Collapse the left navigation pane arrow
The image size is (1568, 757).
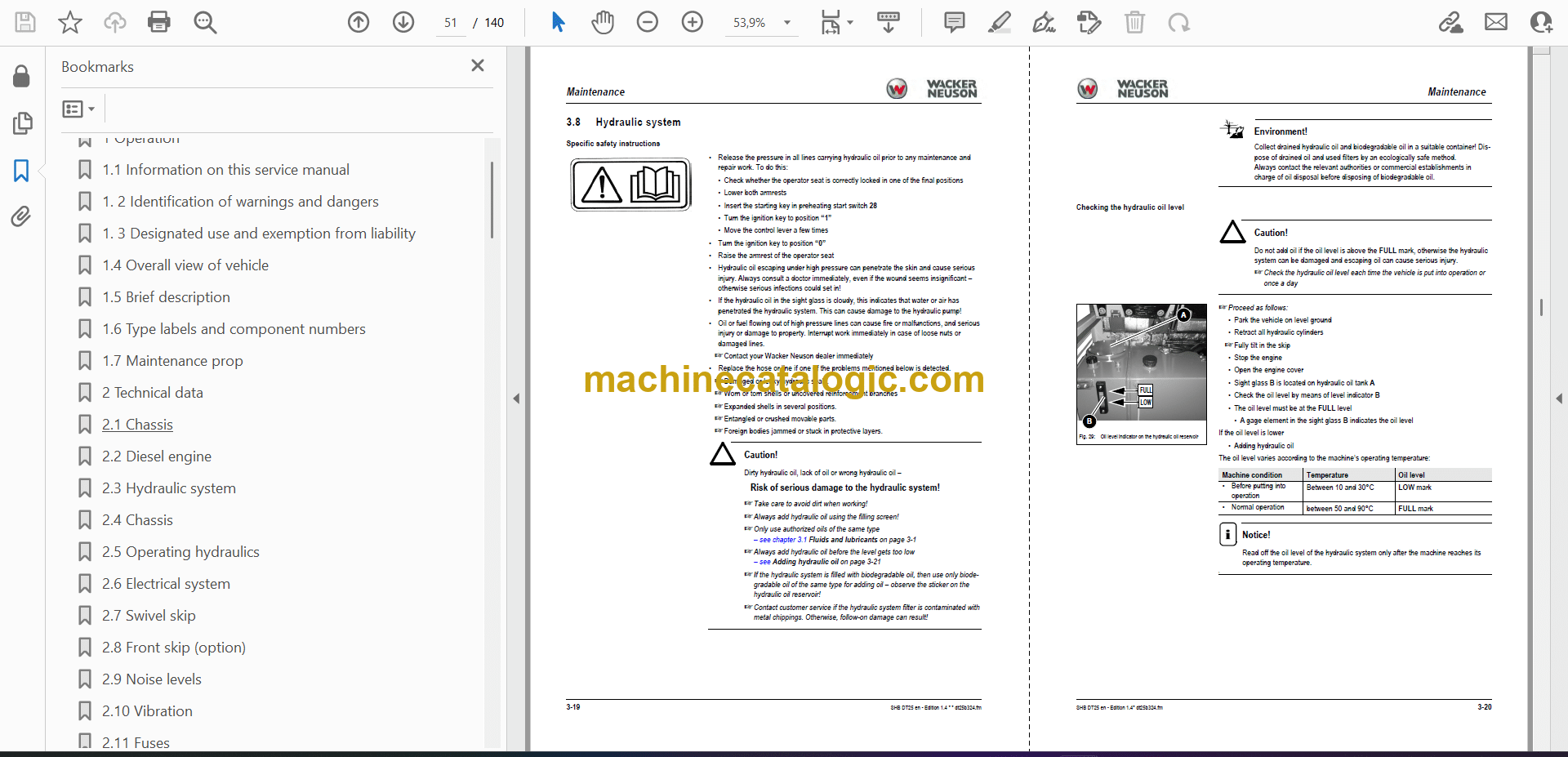[516, 399]
